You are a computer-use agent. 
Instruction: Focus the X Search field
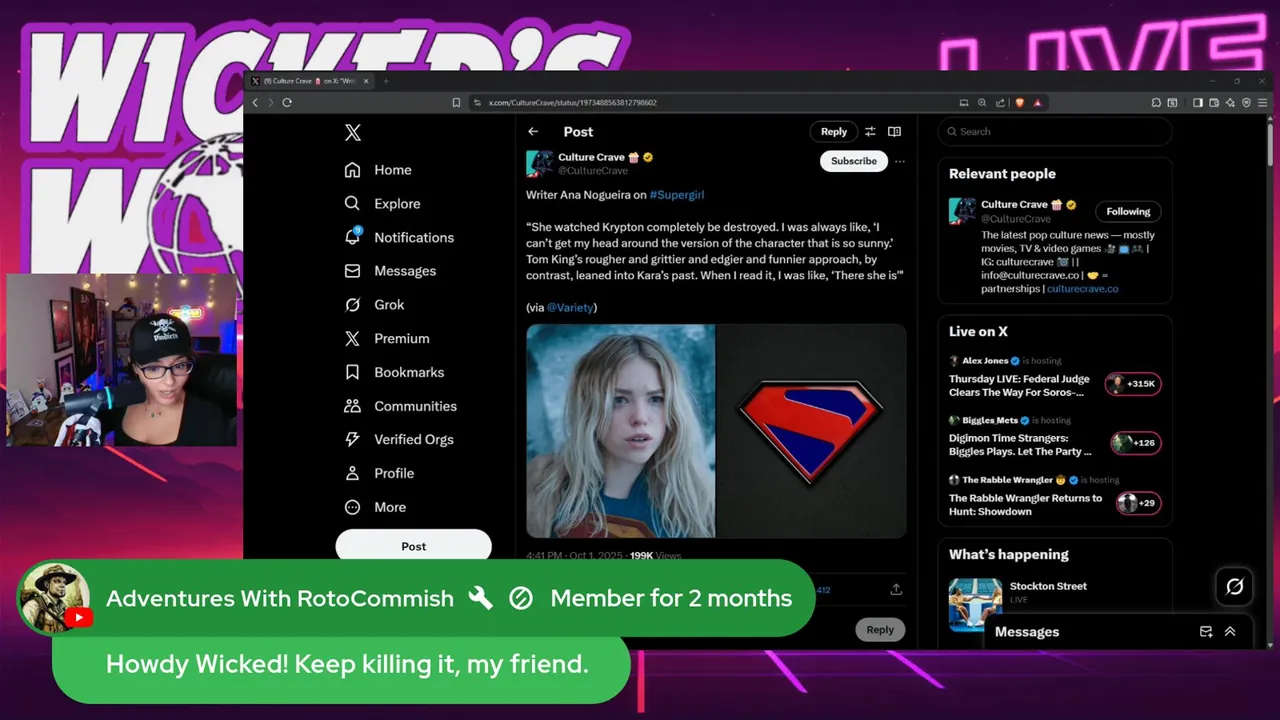pyautogui.click(x=1055, y=131)
